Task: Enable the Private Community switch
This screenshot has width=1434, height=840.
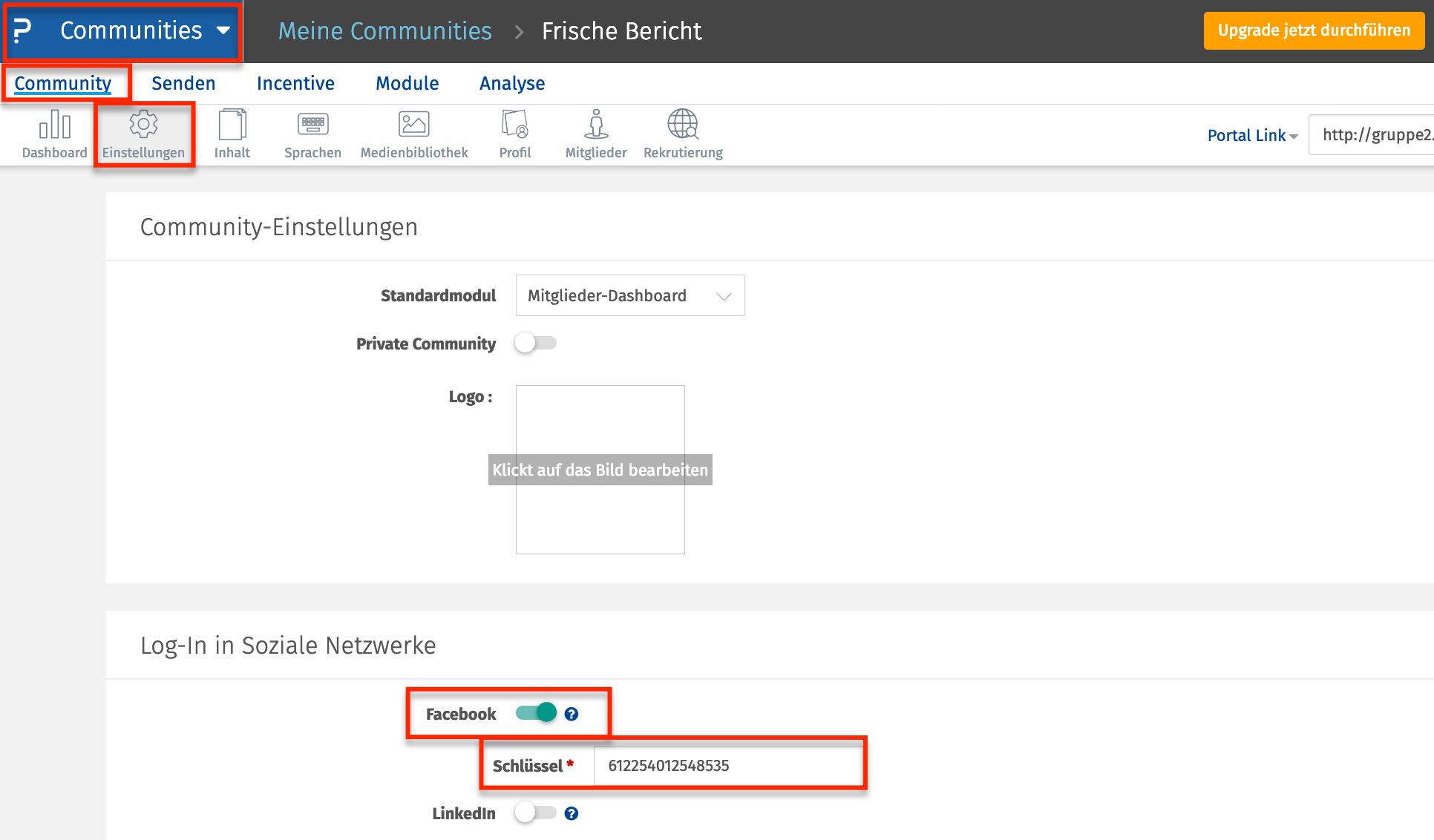Action: [x=536, y=343]
